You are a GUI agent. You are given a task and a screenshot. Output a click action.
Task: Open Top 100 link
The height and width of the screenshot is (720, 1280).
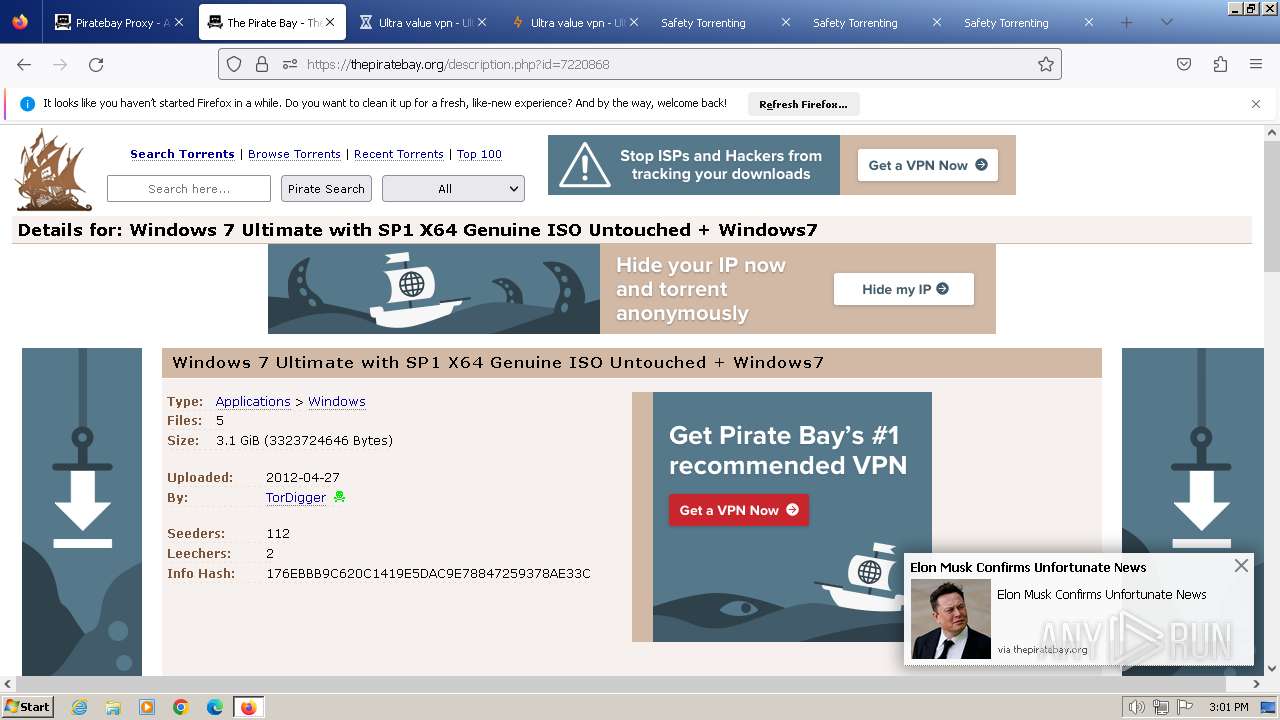479,154
